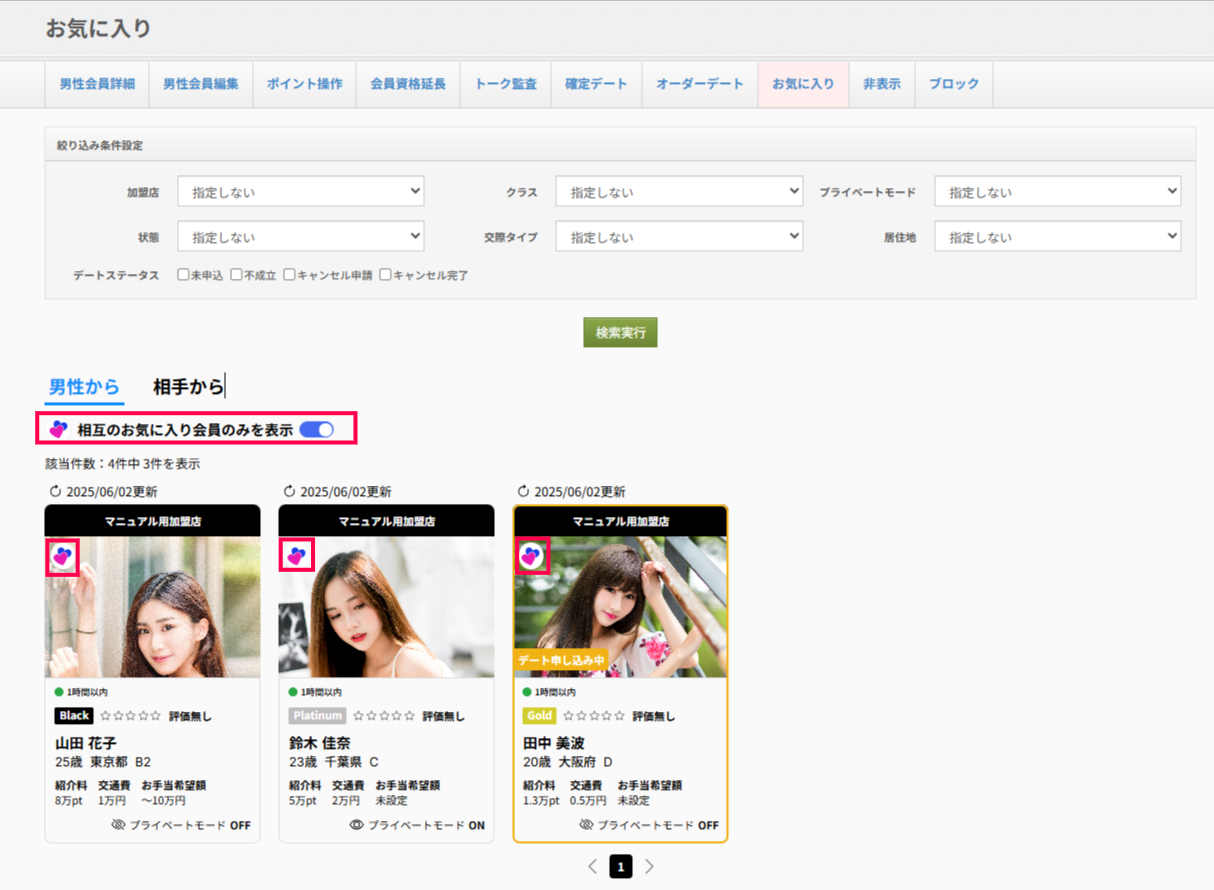Open 男性会員編集 tab
Viewport: 1214px width, 890px height.
click(201, 84)
